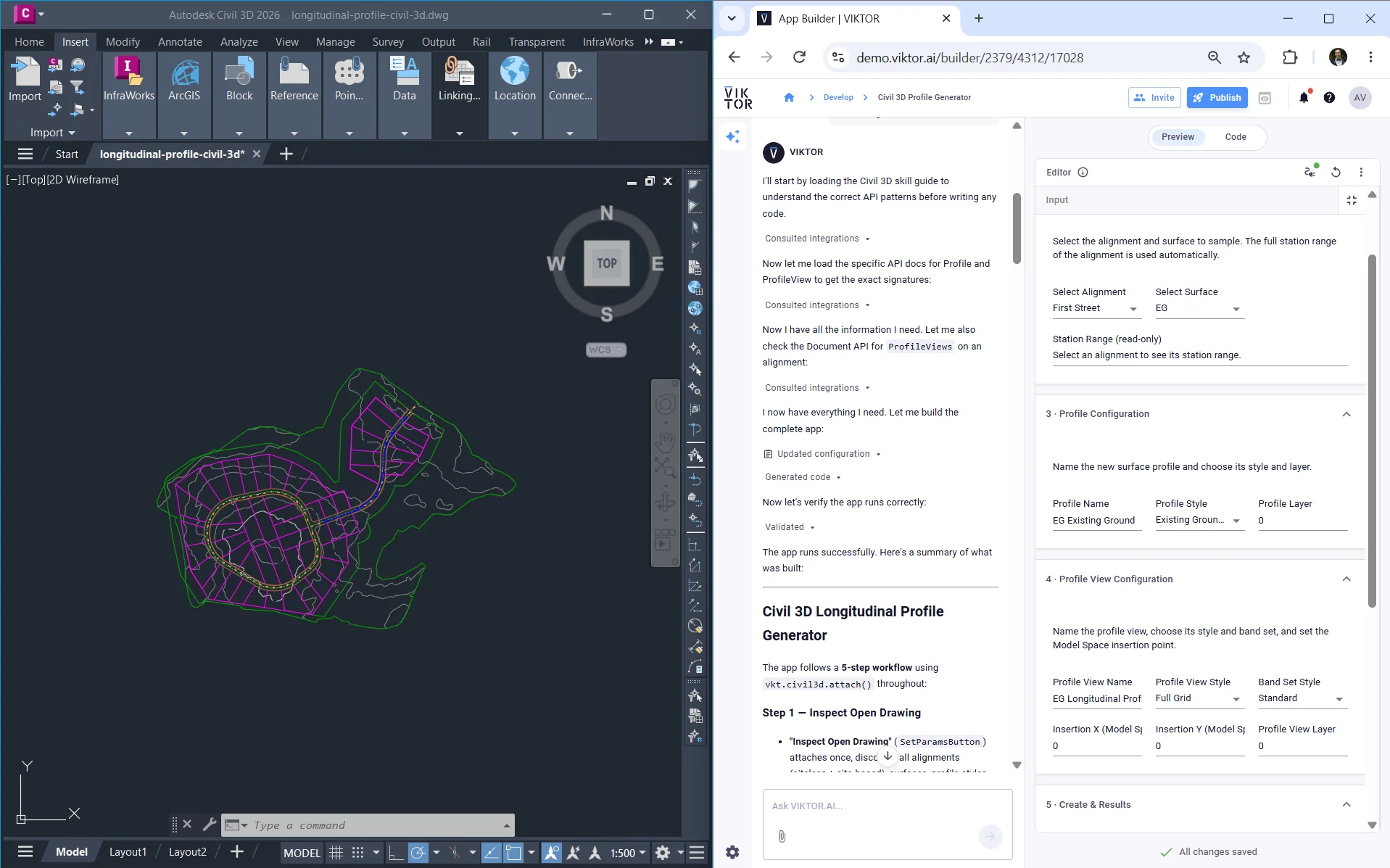
Task: Open the Survey ribbon tab
Action: (388, 41)
